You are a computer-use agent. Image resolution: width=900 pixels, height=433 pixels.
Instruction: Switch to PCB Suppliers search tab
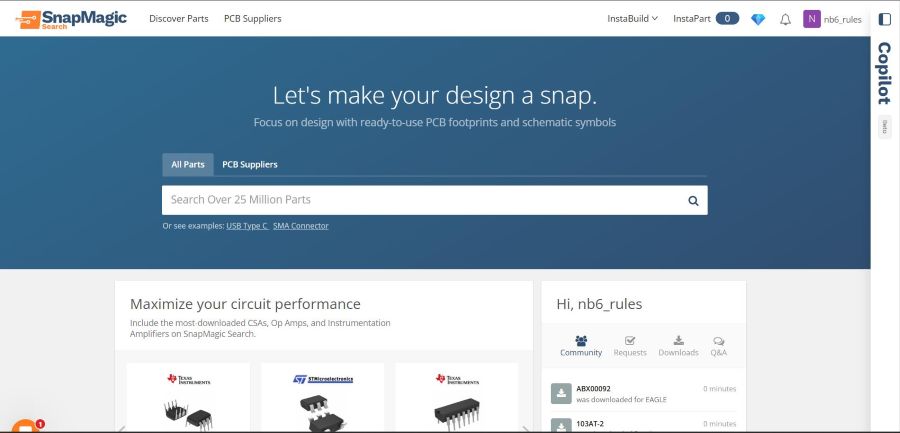pos(250,164)
